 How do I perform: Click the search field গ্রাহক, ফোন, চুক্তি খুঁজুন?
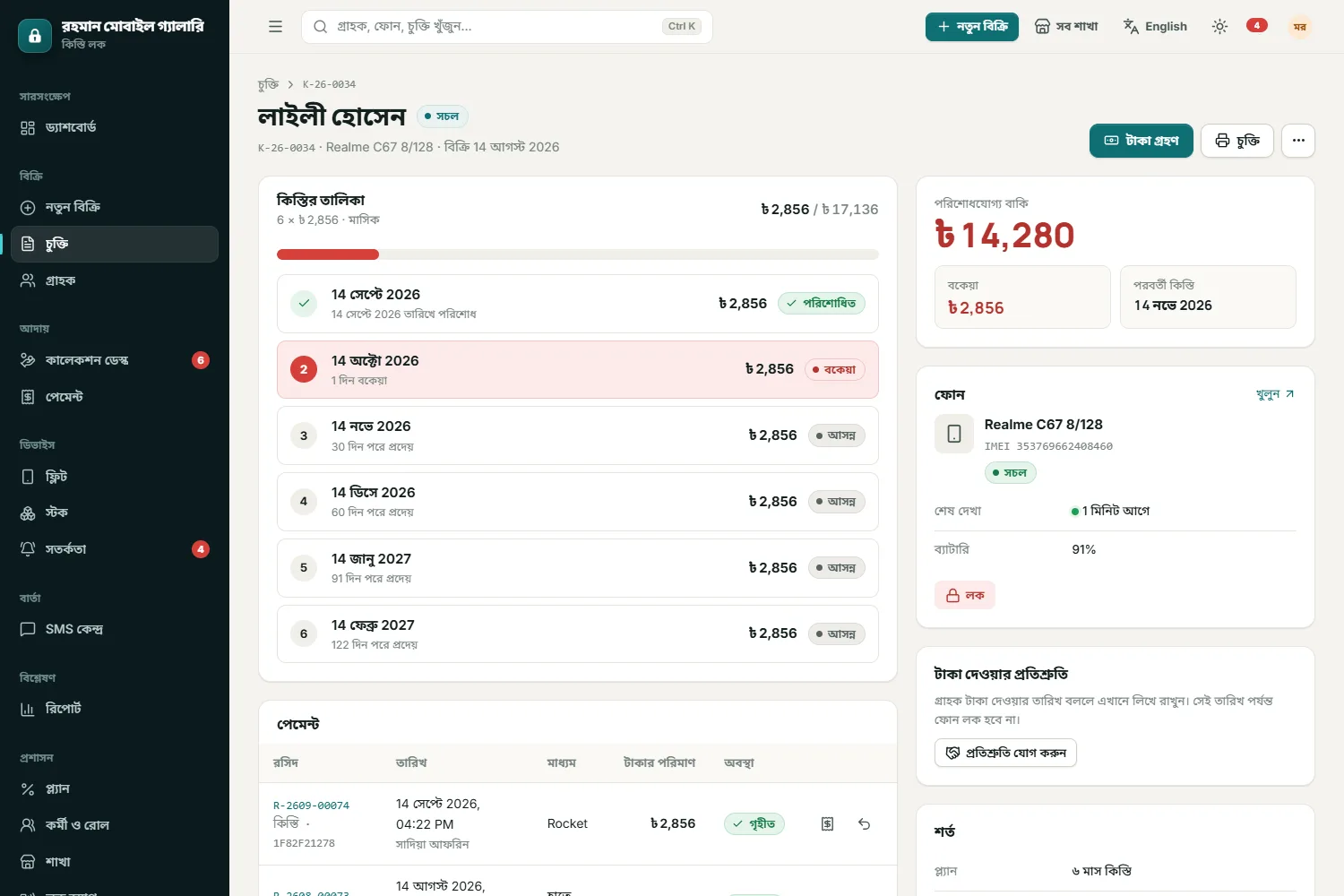(507, 27)
